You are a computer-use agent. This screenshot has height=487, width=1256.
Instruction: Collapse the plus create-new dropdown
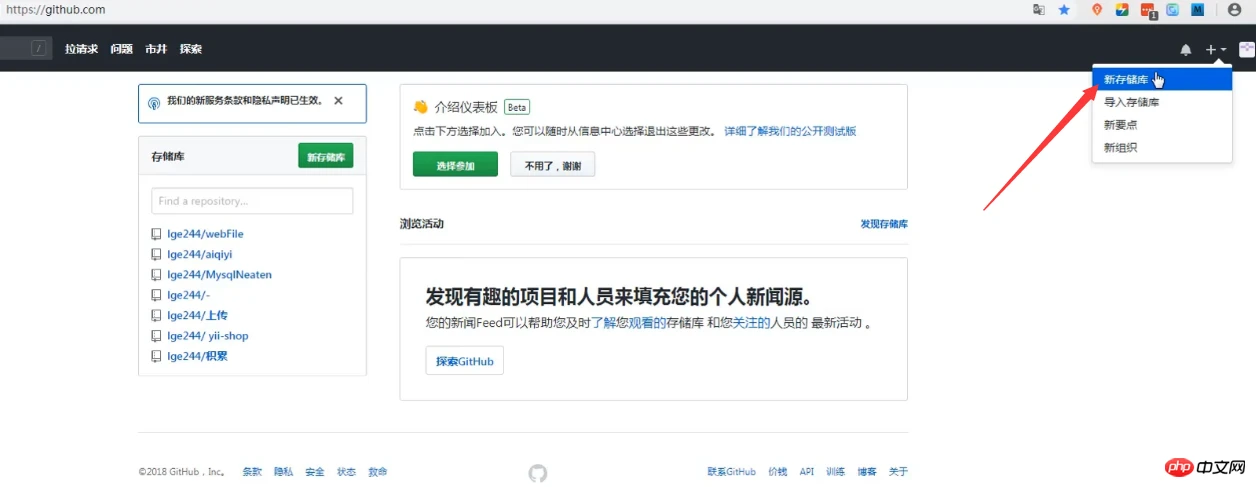pyautogui.click(x=1215, y=49)
